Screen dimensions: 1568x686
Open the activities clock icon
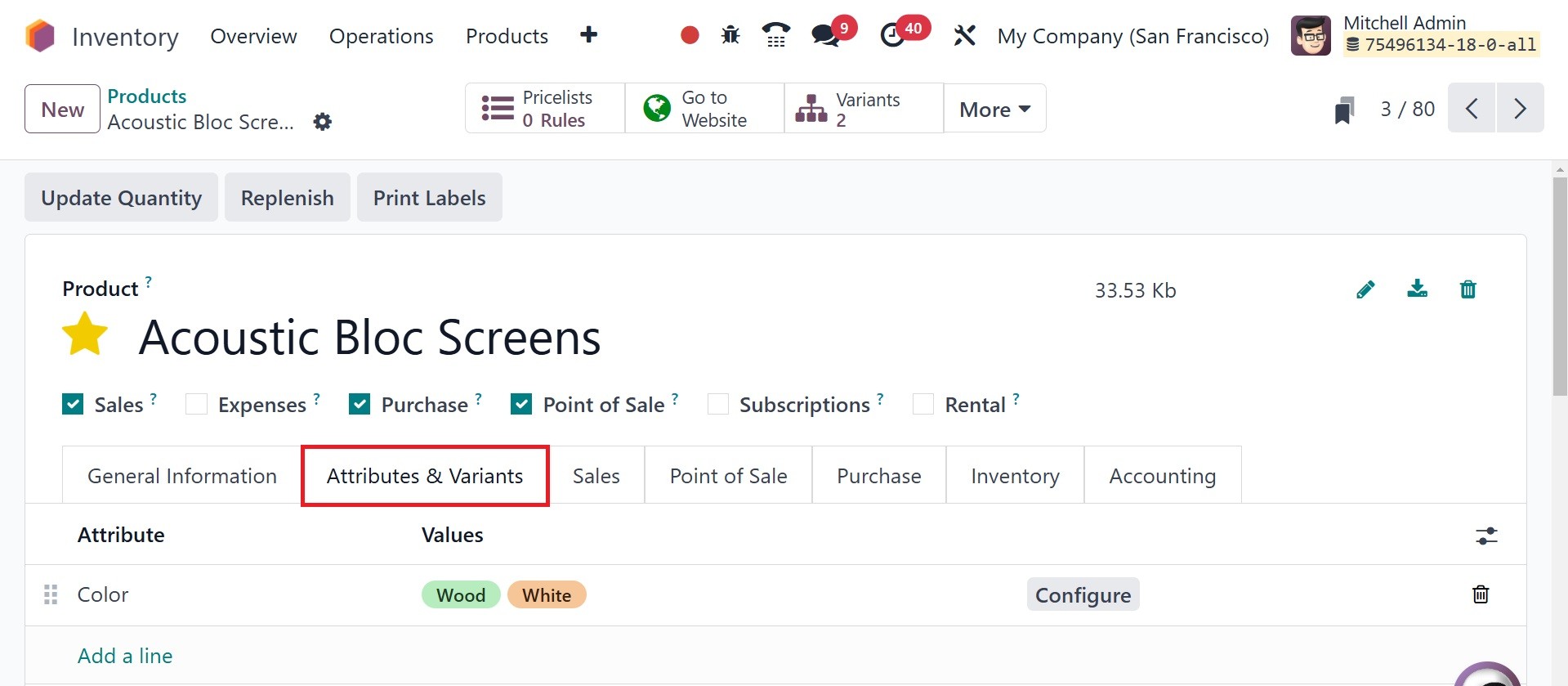pos(892,36)
